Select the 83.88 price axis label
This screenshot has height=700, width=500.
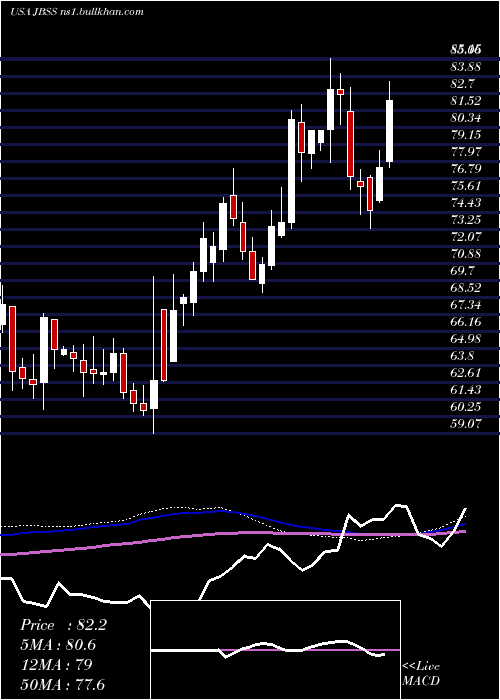point(466,67)
